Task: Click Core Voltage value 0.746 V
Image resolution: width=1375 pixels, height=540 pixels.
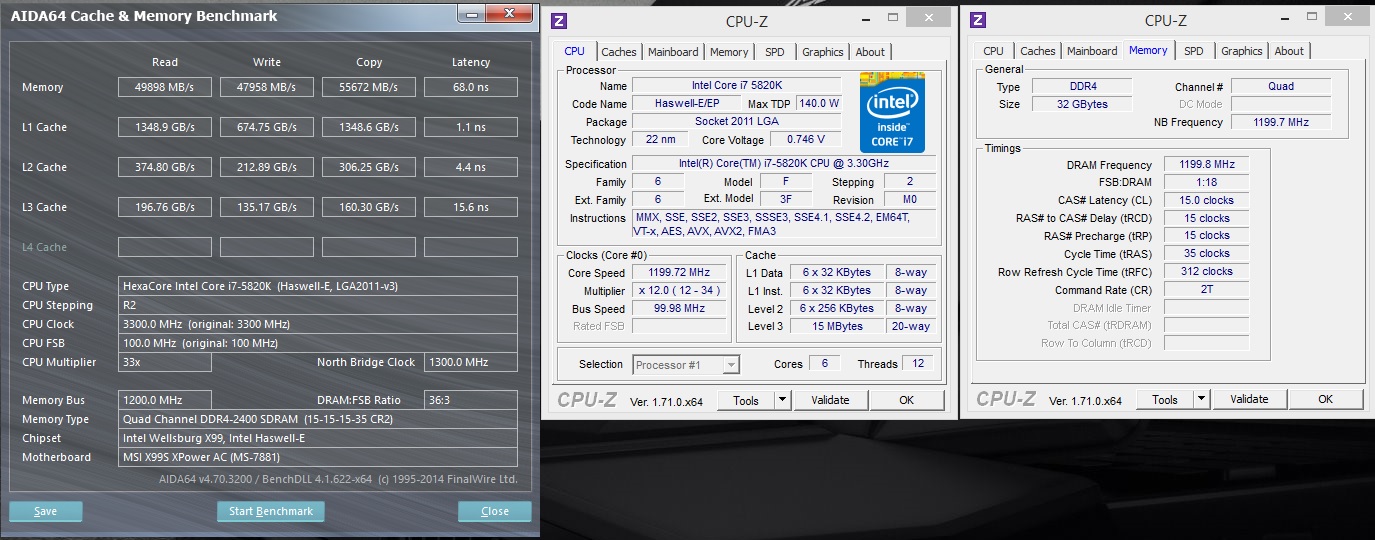Action: [x=806, y=139]
